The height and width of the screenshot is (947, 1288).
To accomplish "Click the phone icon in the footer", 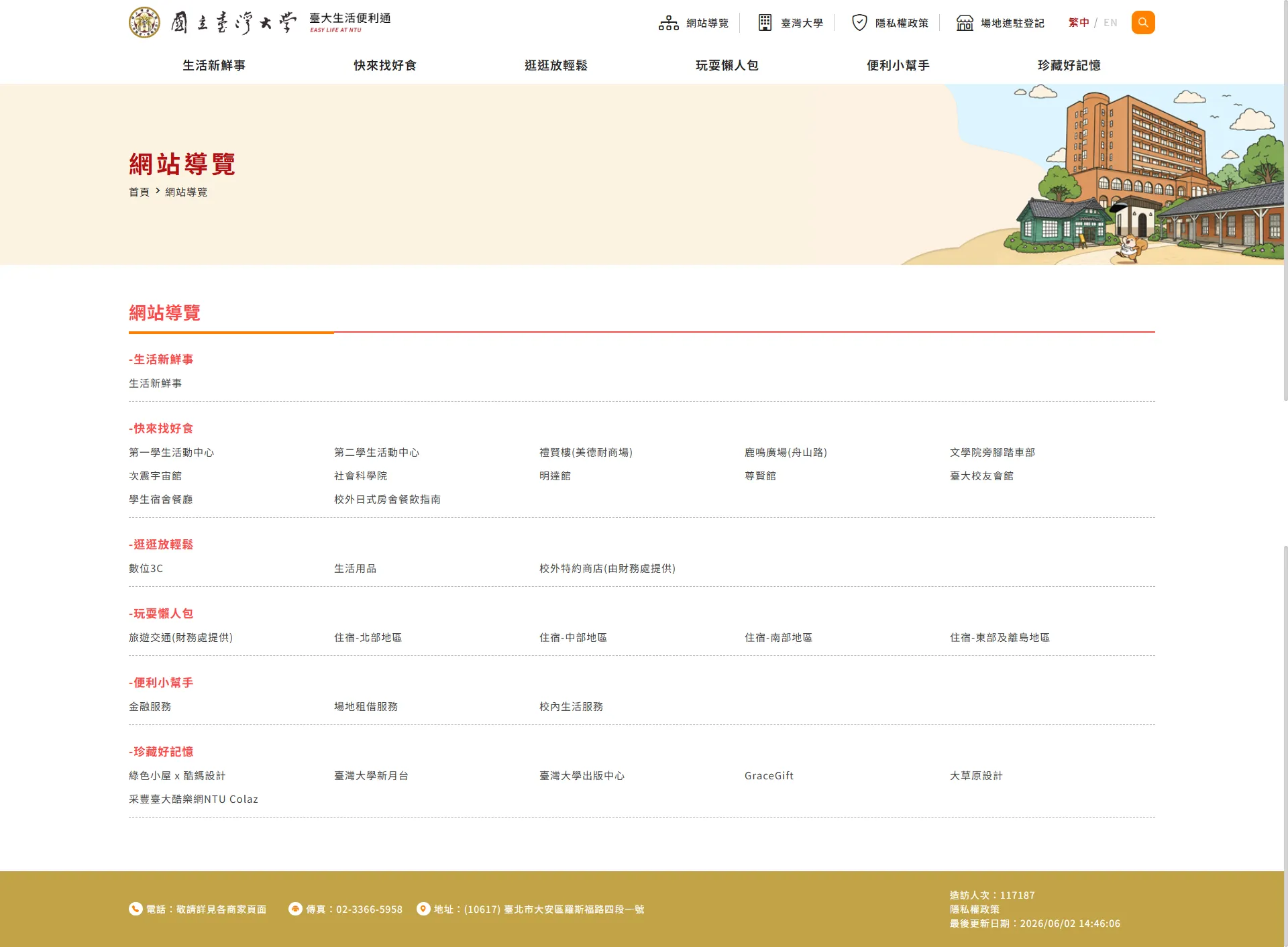I will pyautogui.click(x=136, y=909).
